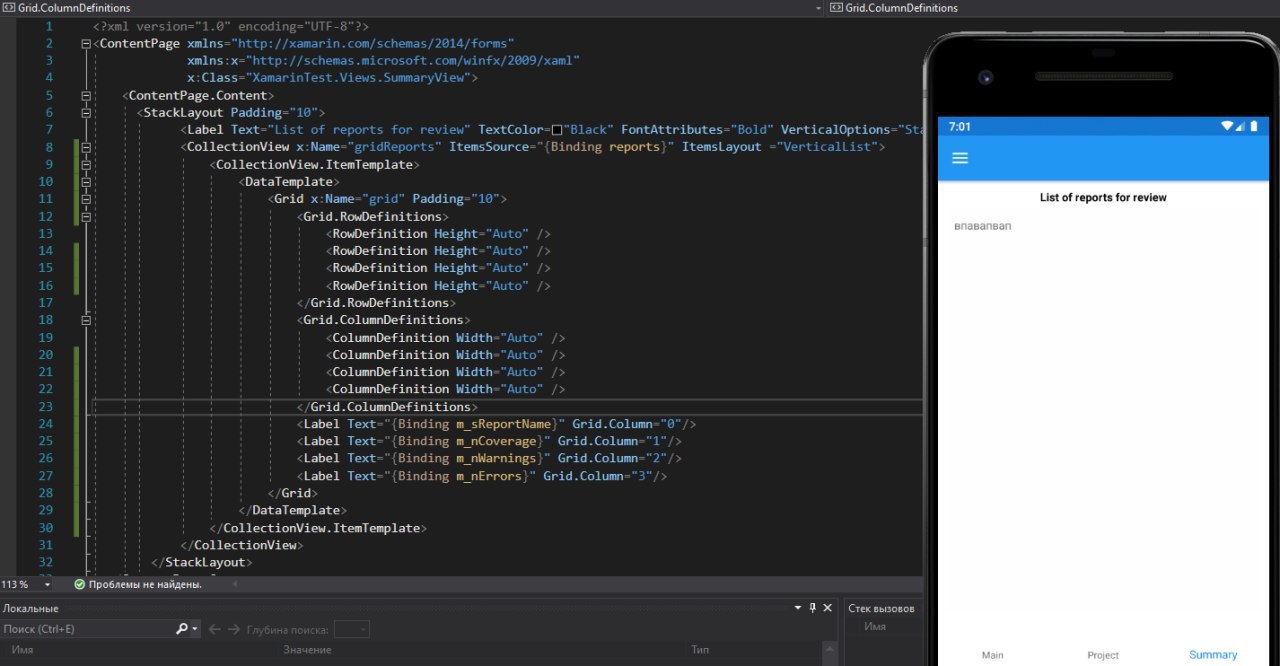Image resolution: width=1280 pixels, height=666 pixels.
Task: Collapse Grid.ColumnDefinitions on line 18
Action: click(x=86, y=321)
